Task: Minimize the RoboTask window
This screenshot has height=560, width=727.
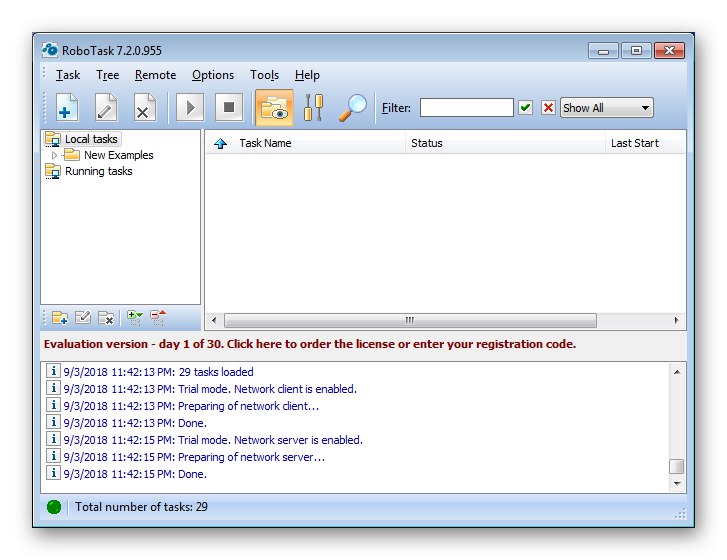Action: [603, 51]
